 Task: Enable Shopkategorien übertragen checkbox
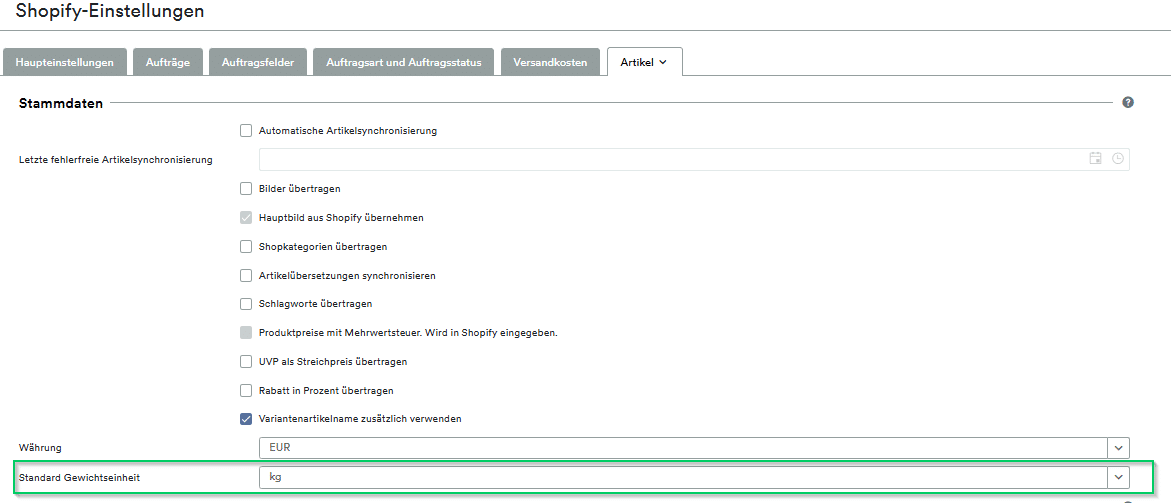pos(246,246)
